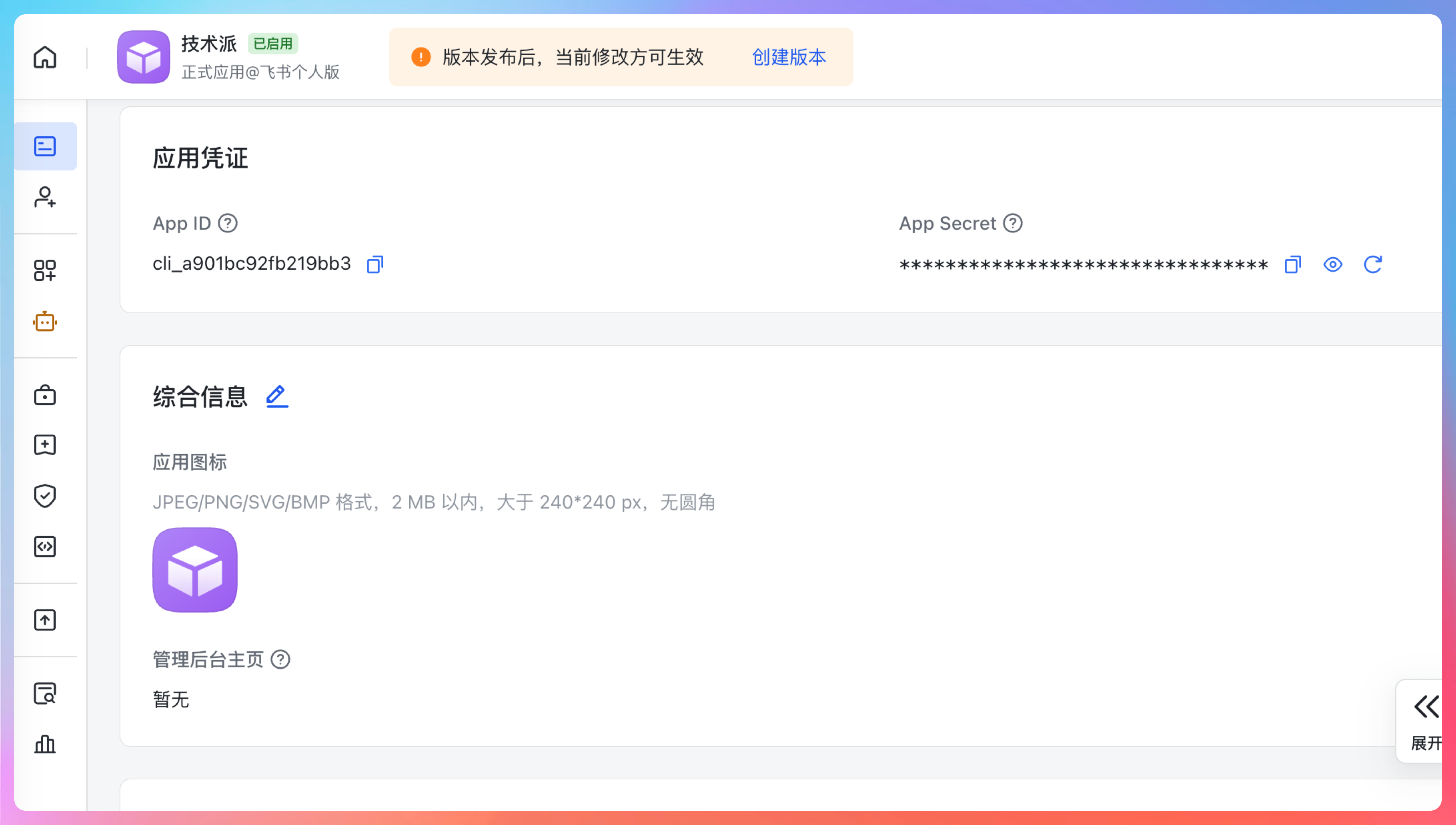Screen dimensions: 1456x825
Task: Open the add app features sidebar icon
Action: click(x=45, y=271)
